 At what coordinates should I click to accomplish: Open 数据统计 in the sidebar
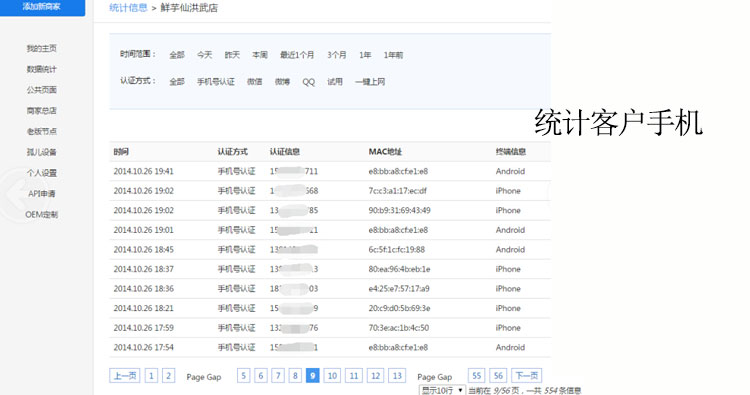coord(42,69)
